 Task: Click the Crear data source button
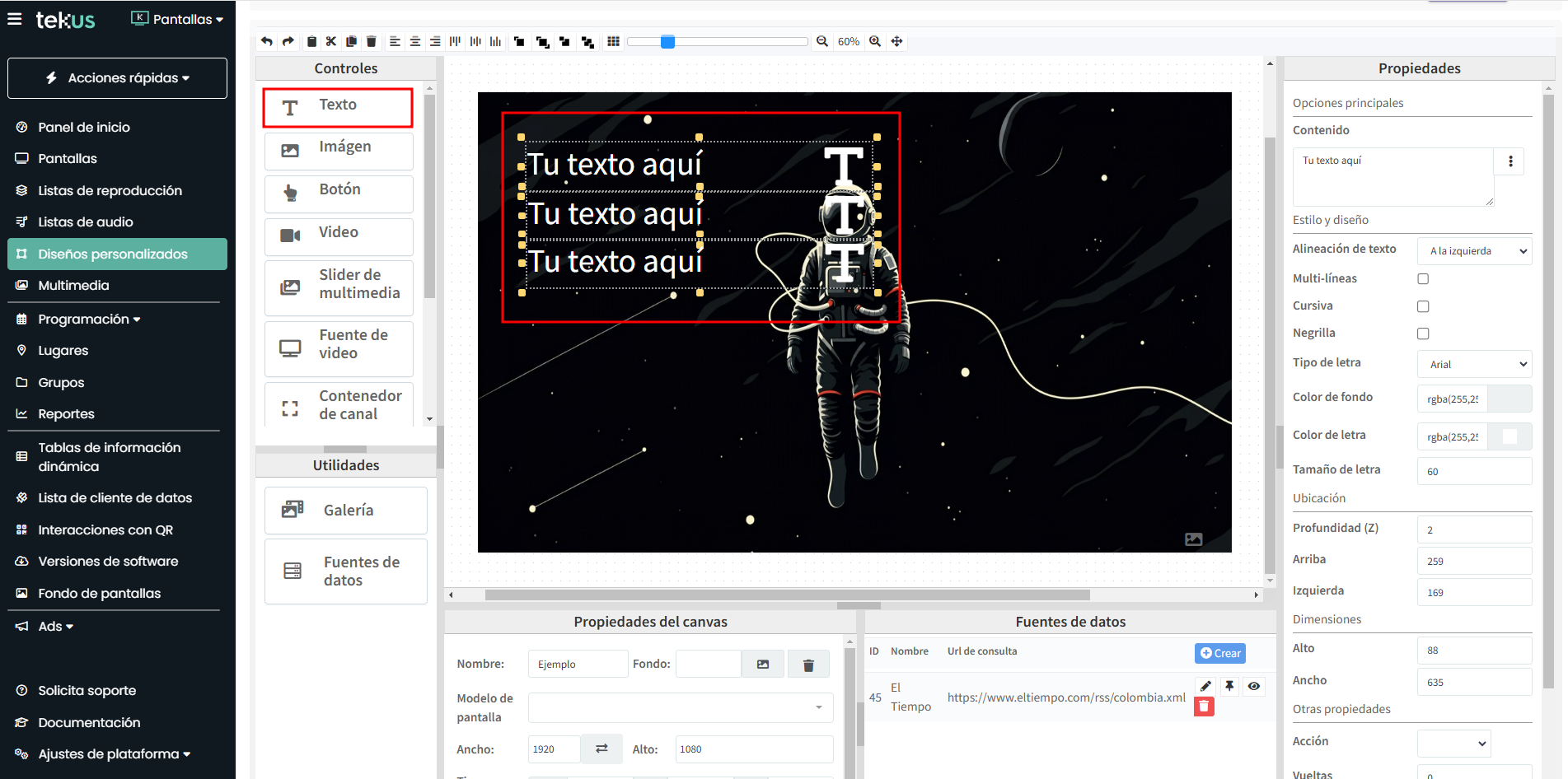pyautogui.click(x=1220, y=653)
